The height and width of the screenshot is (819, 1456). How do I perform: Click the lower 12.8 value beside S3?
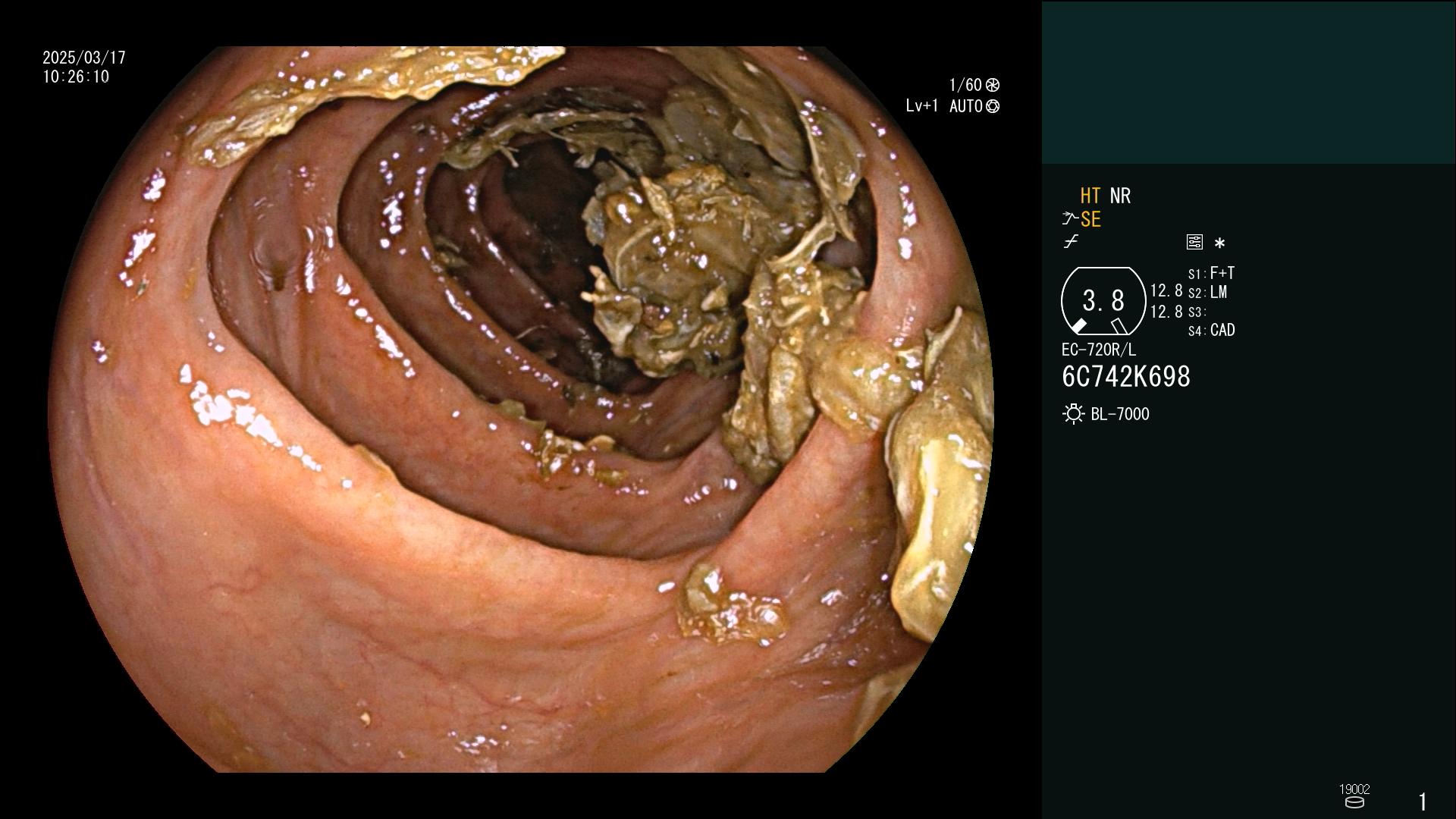(1166, 312)
